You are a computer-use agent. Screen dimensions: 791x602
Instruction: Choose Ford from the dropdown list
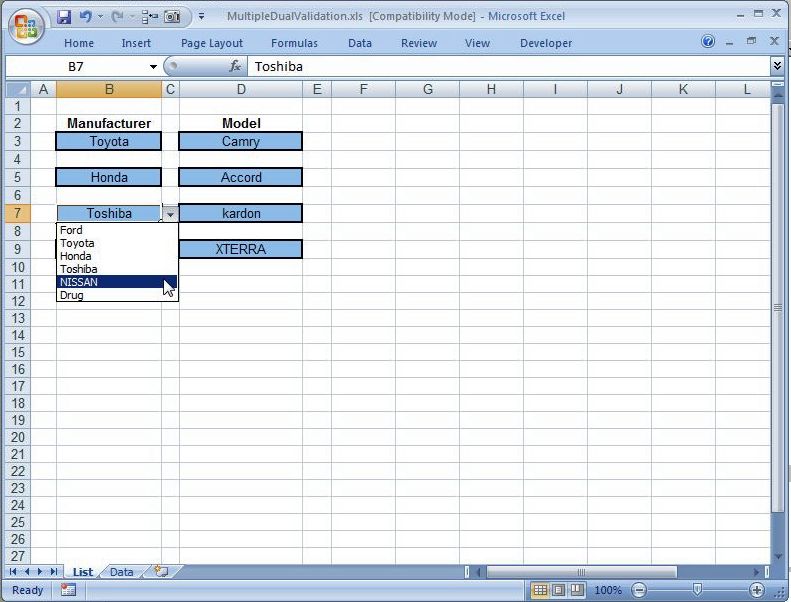pyautogui.click(x=117, y=230)
